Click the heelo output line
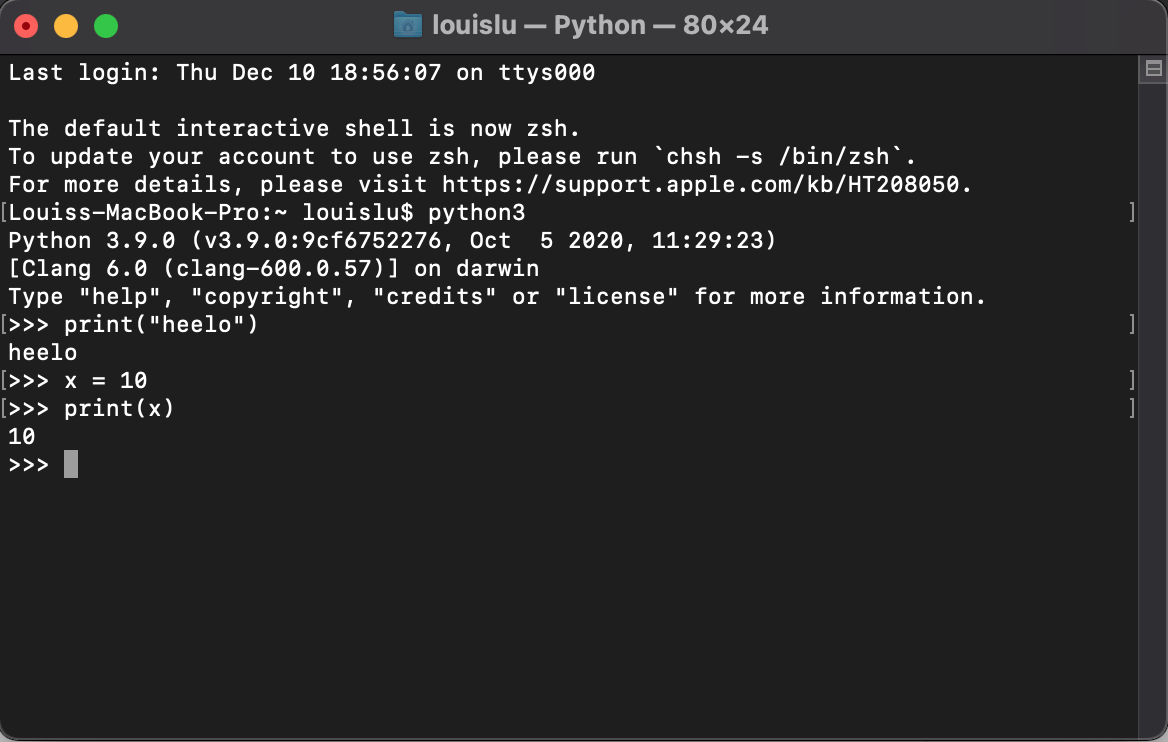The image size is (1168, 742). pyautogui.click(x=42, y=352)
